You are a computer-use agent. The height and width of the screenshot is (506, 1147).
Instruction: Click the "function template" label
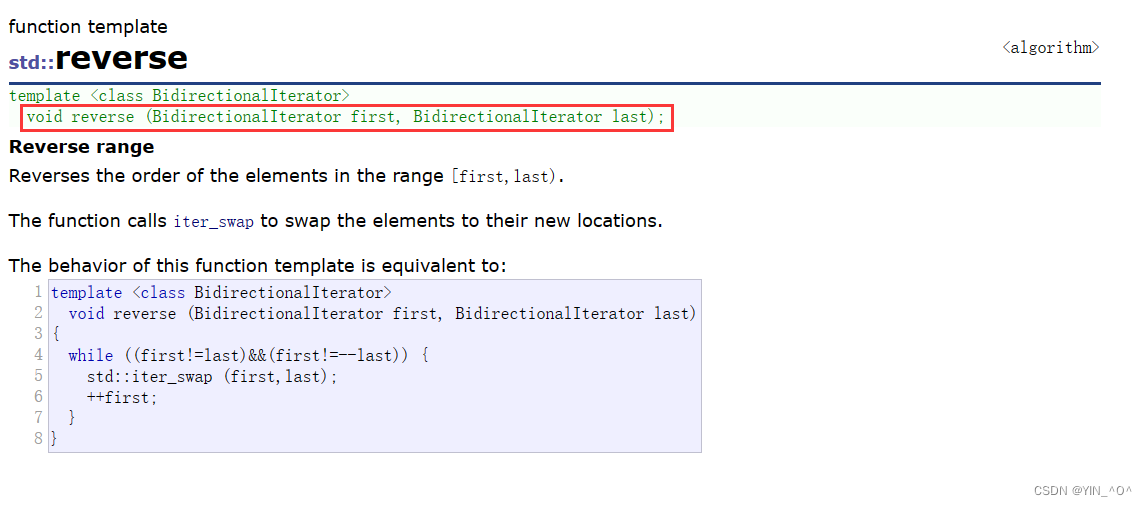[x=88, y=27]
